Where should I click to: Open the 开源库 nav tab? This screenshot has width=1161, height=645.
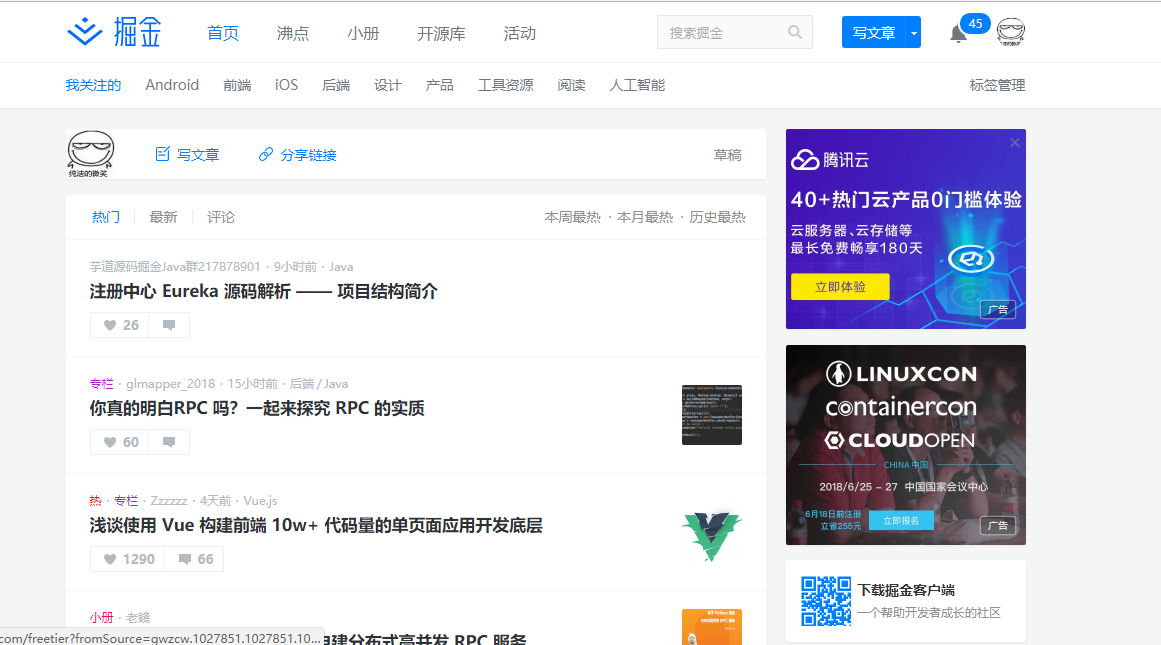tap(441, 33)
